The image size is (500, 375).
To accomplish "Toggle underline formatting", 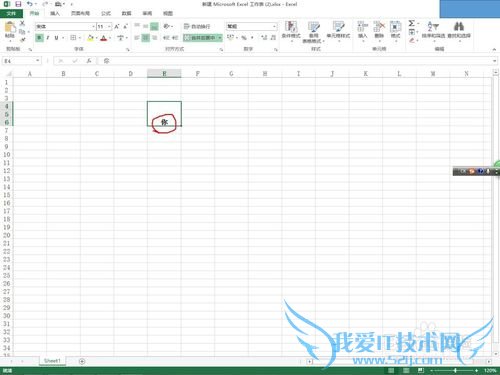I will pos(56,38).
